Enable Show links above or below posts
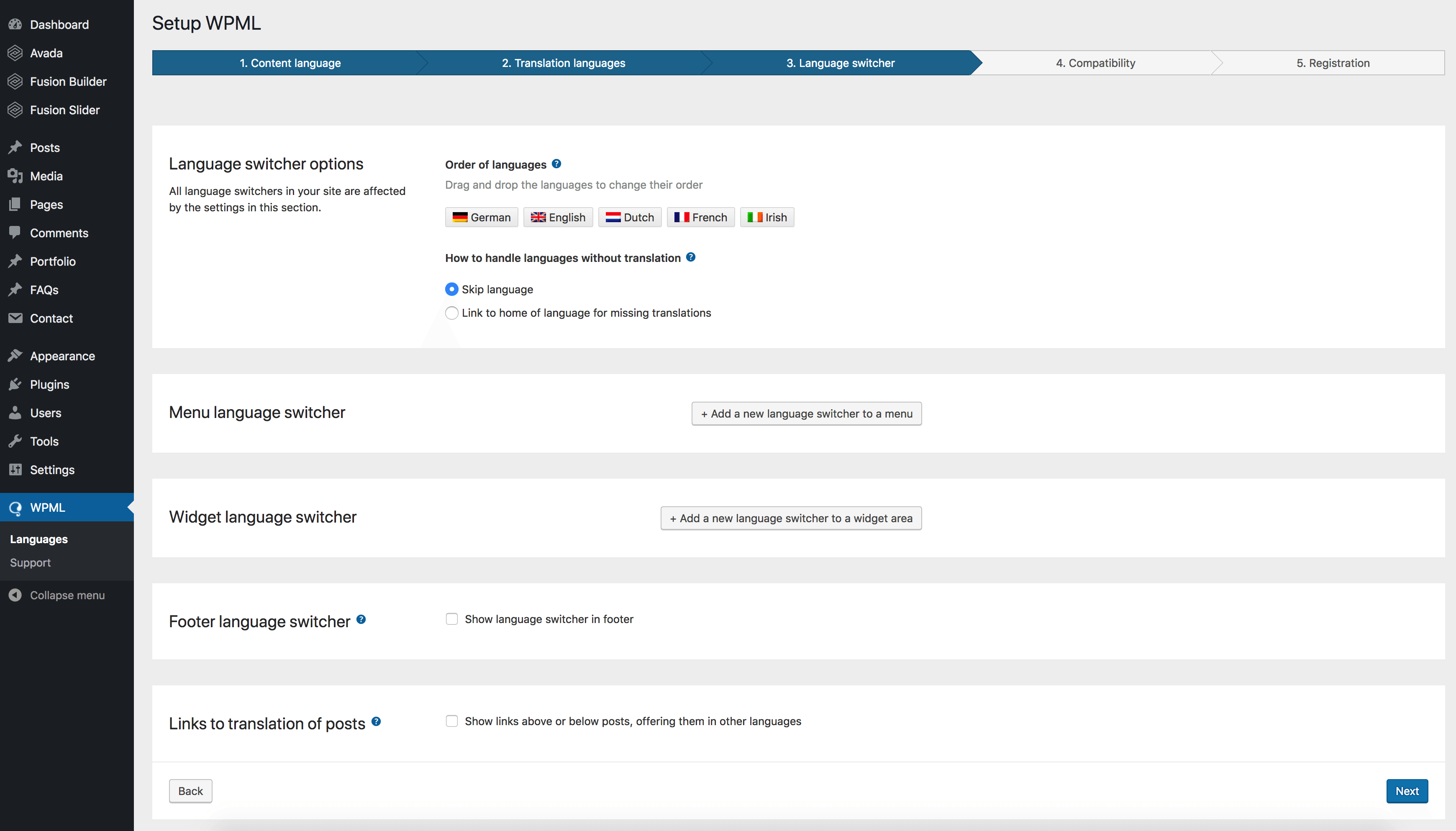The width and height of the screenshot is (1456, 831). click(x=452, y=721)
